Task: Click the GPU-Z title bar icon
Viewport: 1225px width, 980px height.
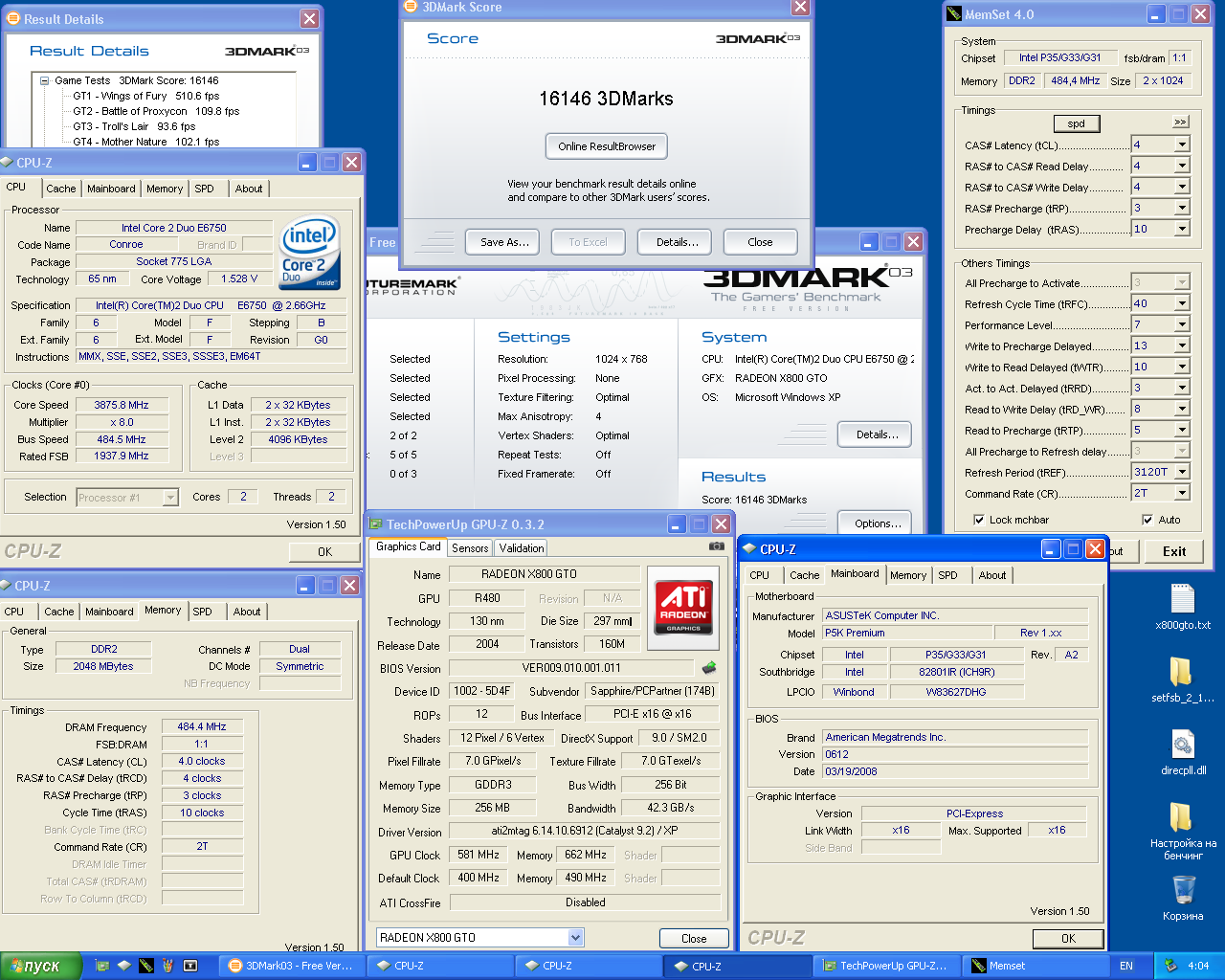Action: click(376, 524)
